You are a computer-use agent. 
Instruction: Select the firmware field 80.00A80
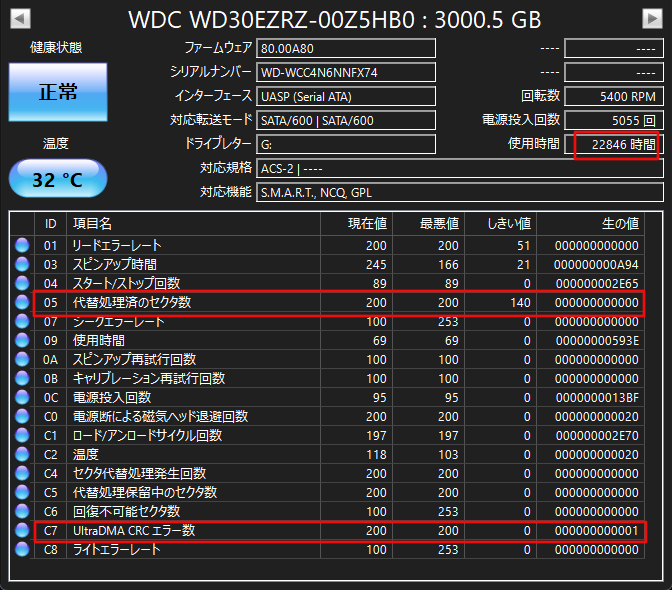[x=346, y=48]
